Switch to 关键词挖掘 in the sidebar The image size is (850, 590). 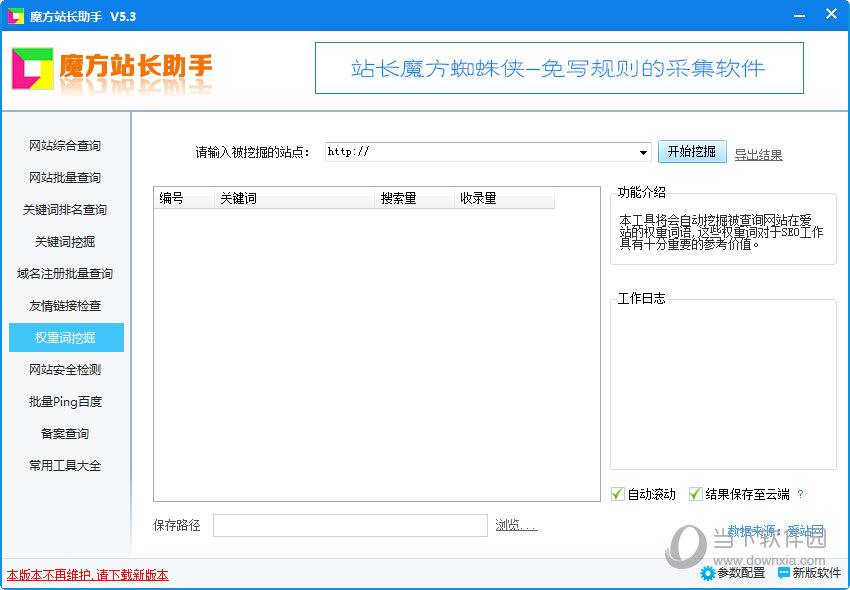65,242
